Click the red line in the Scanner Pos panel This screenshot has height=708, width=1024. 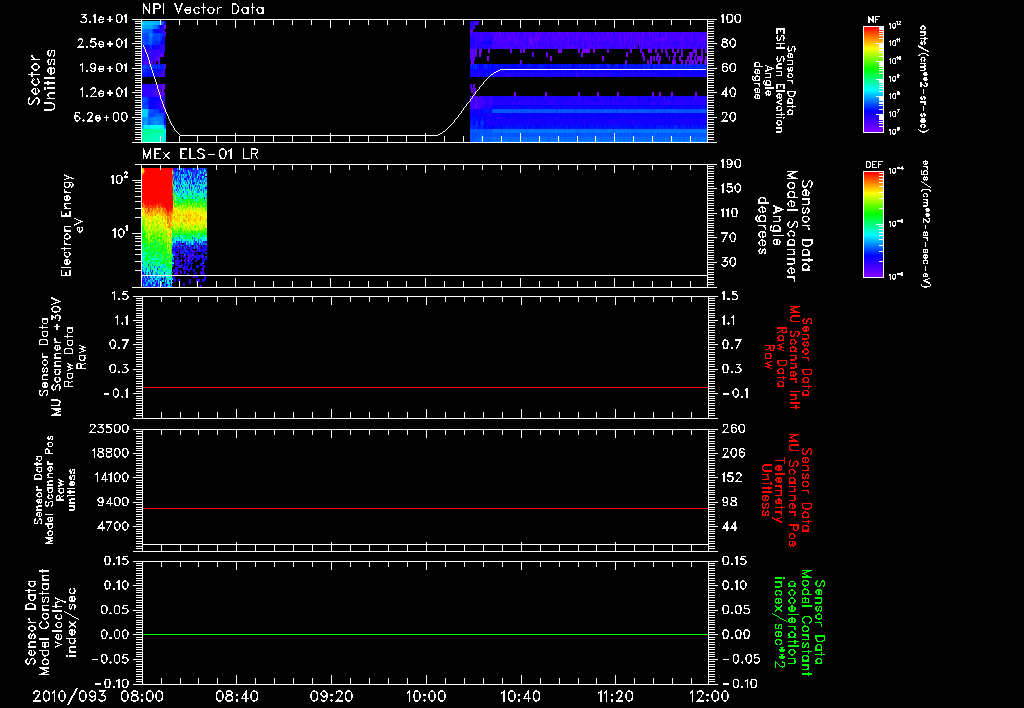(x=425, y=508)
